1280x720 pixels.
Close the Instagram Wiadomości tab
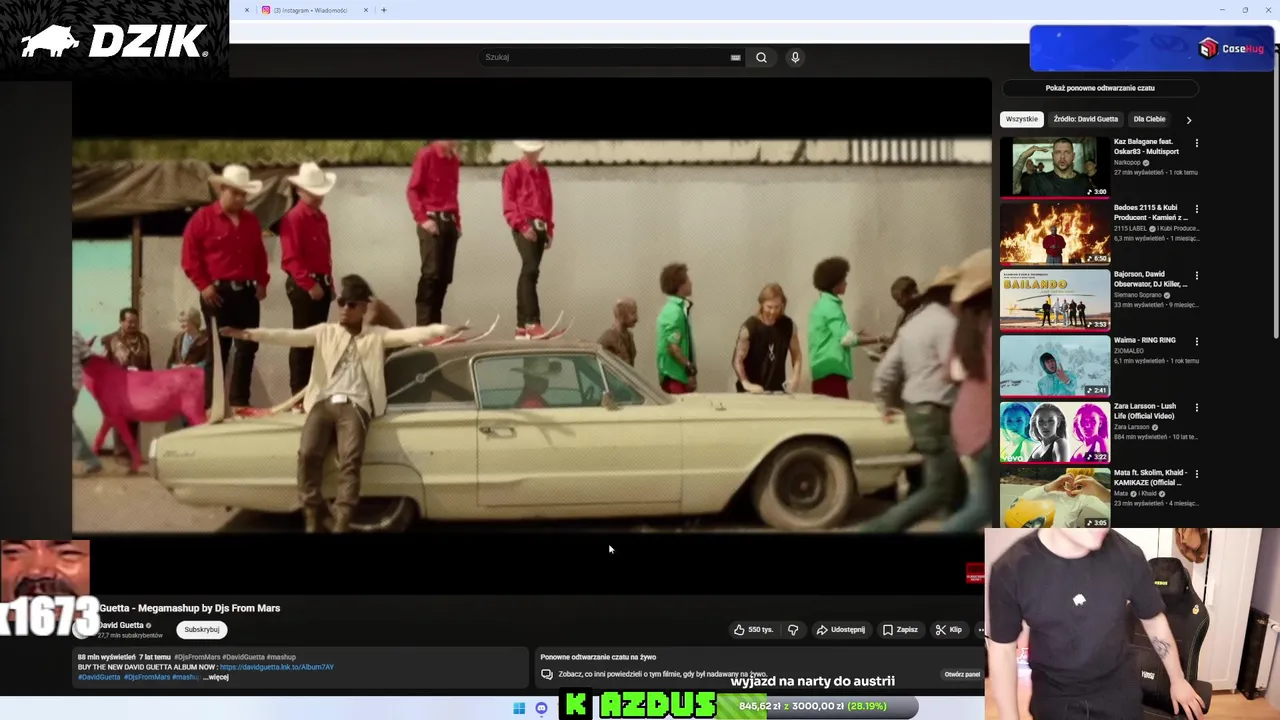365,10
